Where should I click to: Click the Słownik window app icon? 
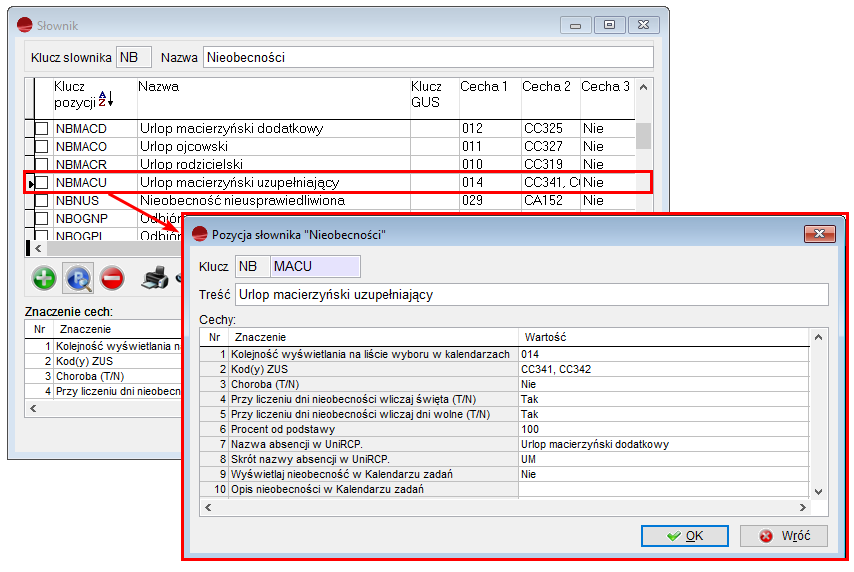pyautogui.click(x=25, y=24)
